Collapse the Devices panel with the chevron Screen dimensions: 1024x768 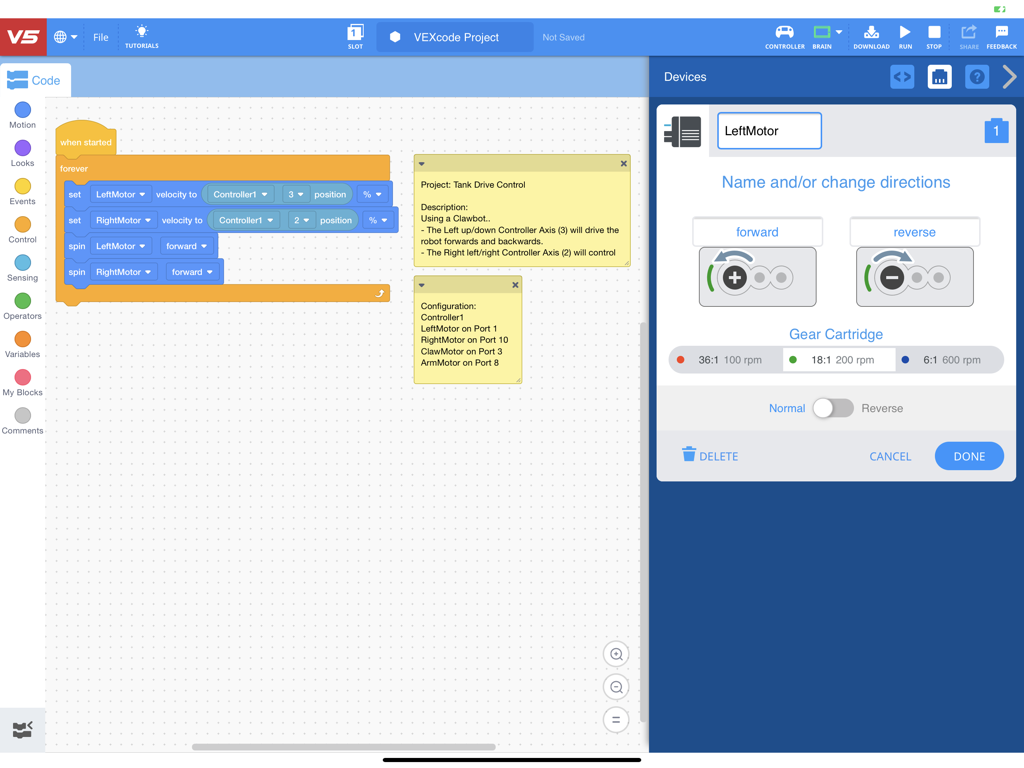coord(1010,76)
